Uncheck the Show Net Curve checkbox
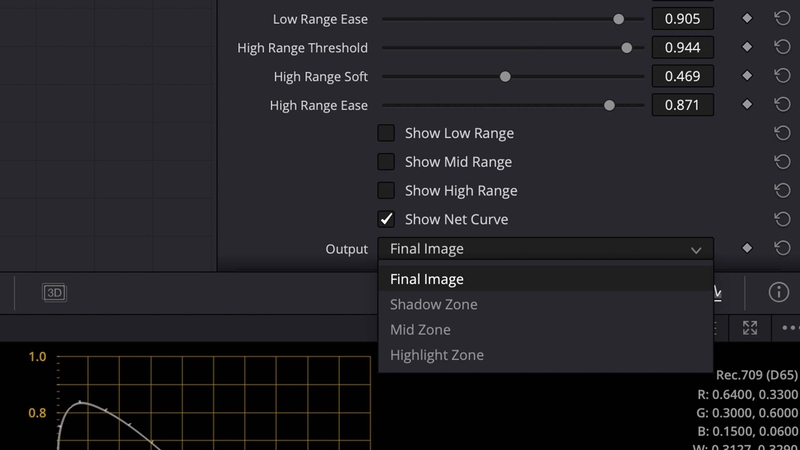Viewport: 800px width, 450px height. point(386,219)
